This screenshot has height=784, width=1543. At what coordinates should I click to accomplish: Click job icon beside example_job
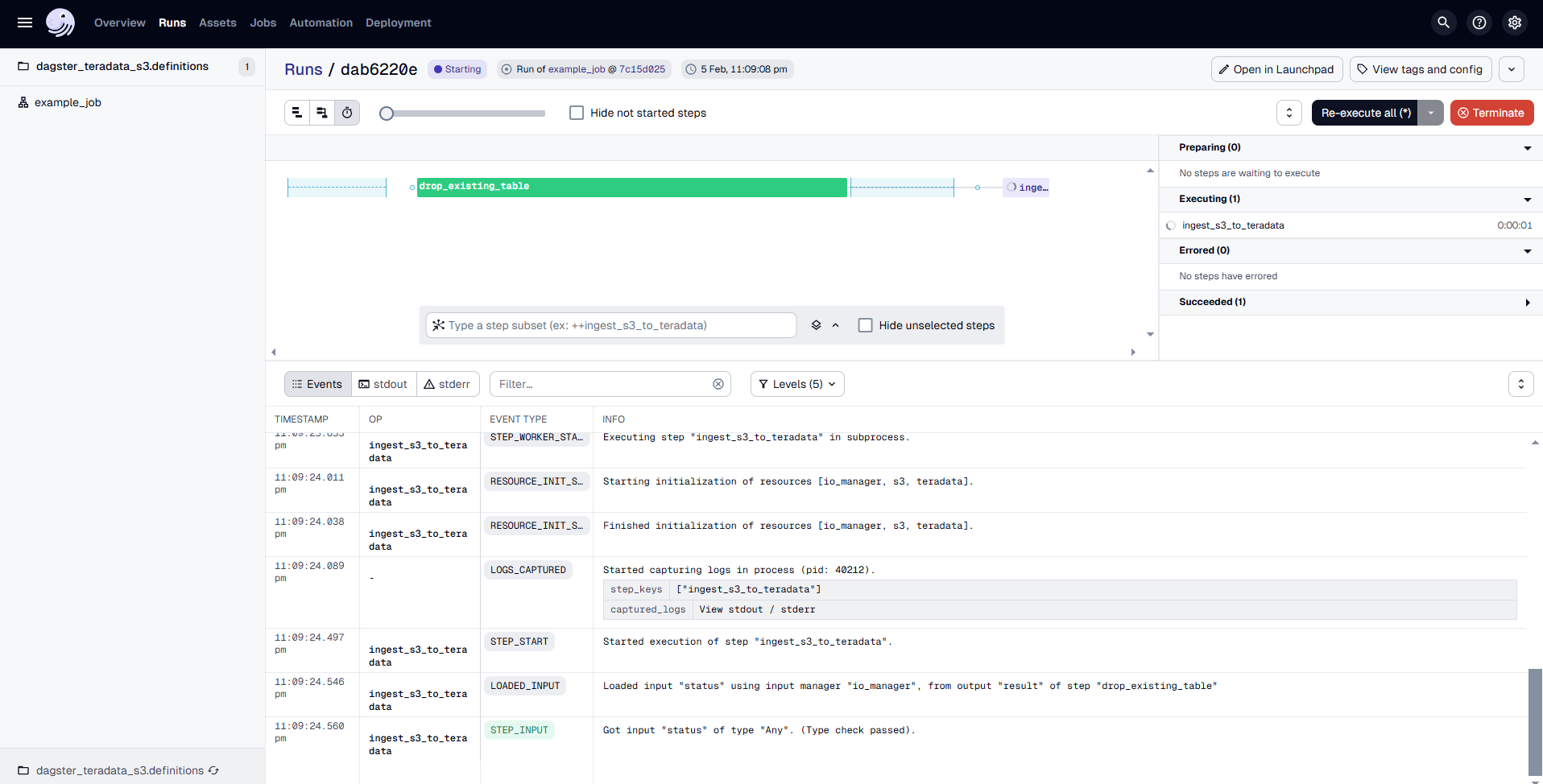point(23,102)
